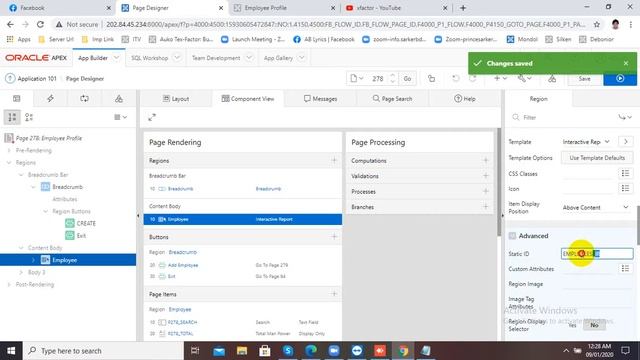640x360 pixels.
Task: Open the page selector document icon
Action: coord(356,78)
